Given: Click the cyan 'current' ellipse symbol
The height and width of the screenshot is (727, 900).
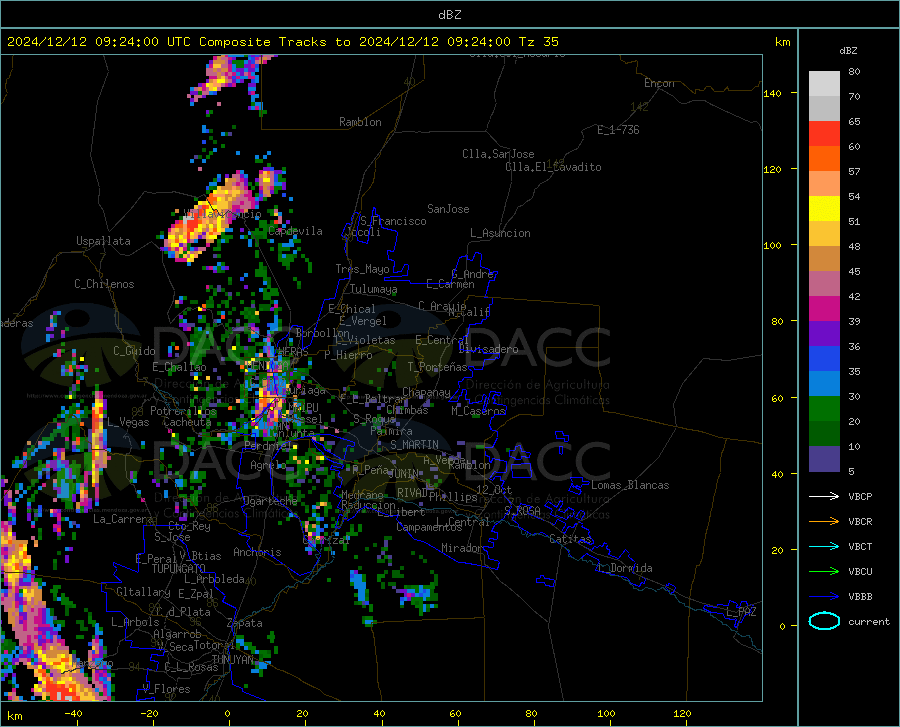Looking at the screenshot, I should pyautogui.click(x=824, y=621).
